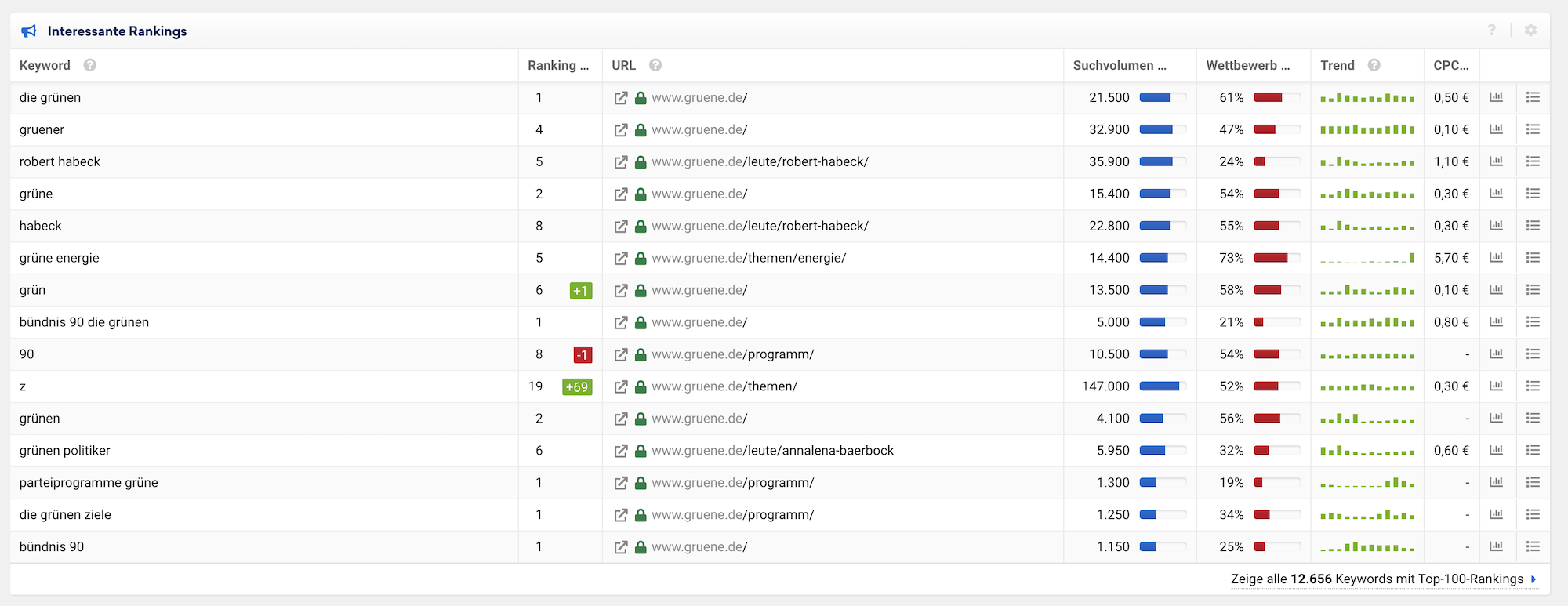
Task: Click CPC value 5,70 €
Action: [x=1451, y=259]
